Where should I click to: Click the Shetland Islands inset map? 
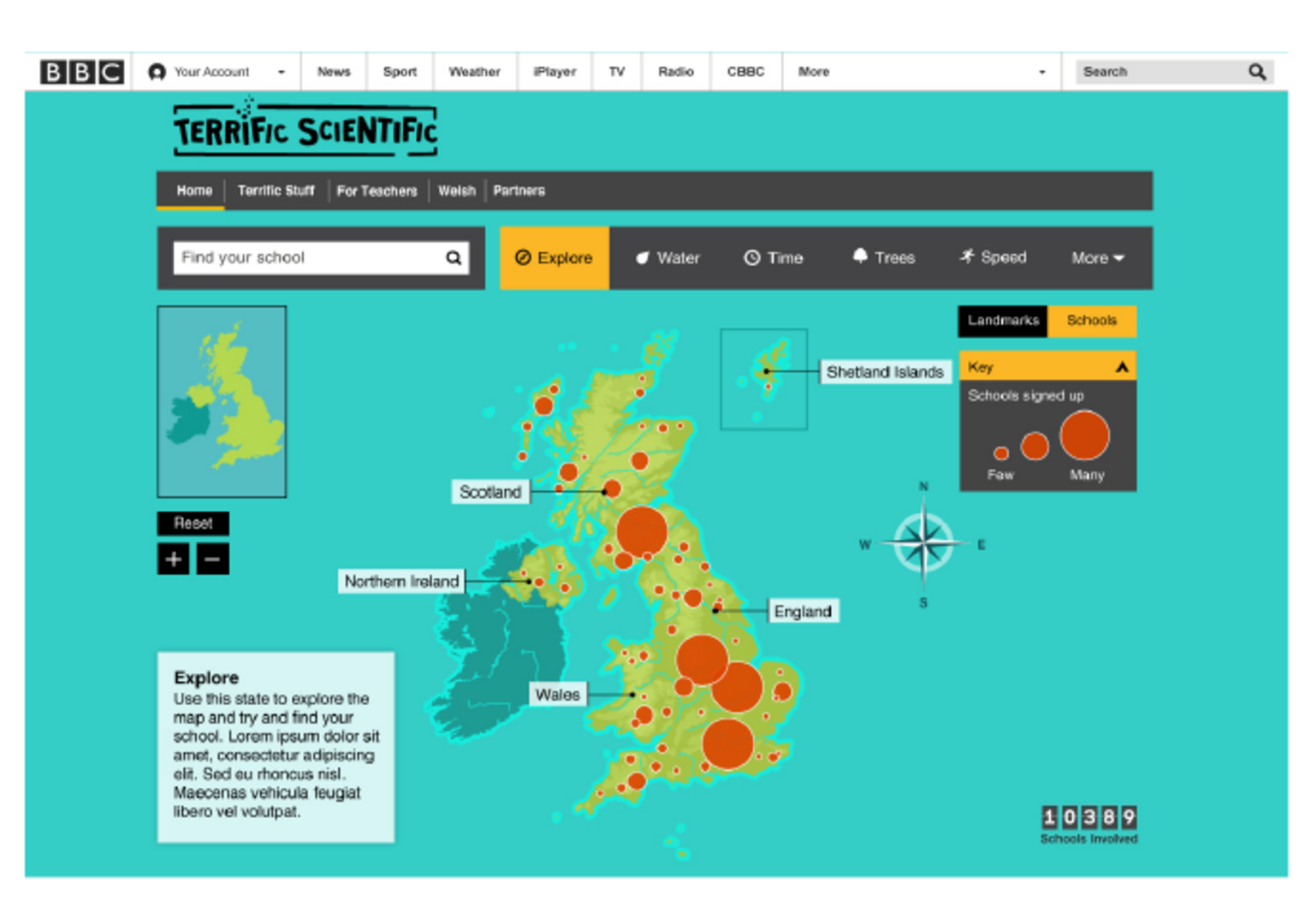pos(764,379)
